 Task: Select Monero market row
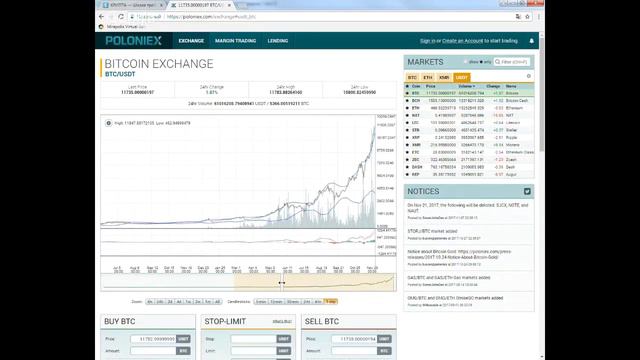click(469, 145)
